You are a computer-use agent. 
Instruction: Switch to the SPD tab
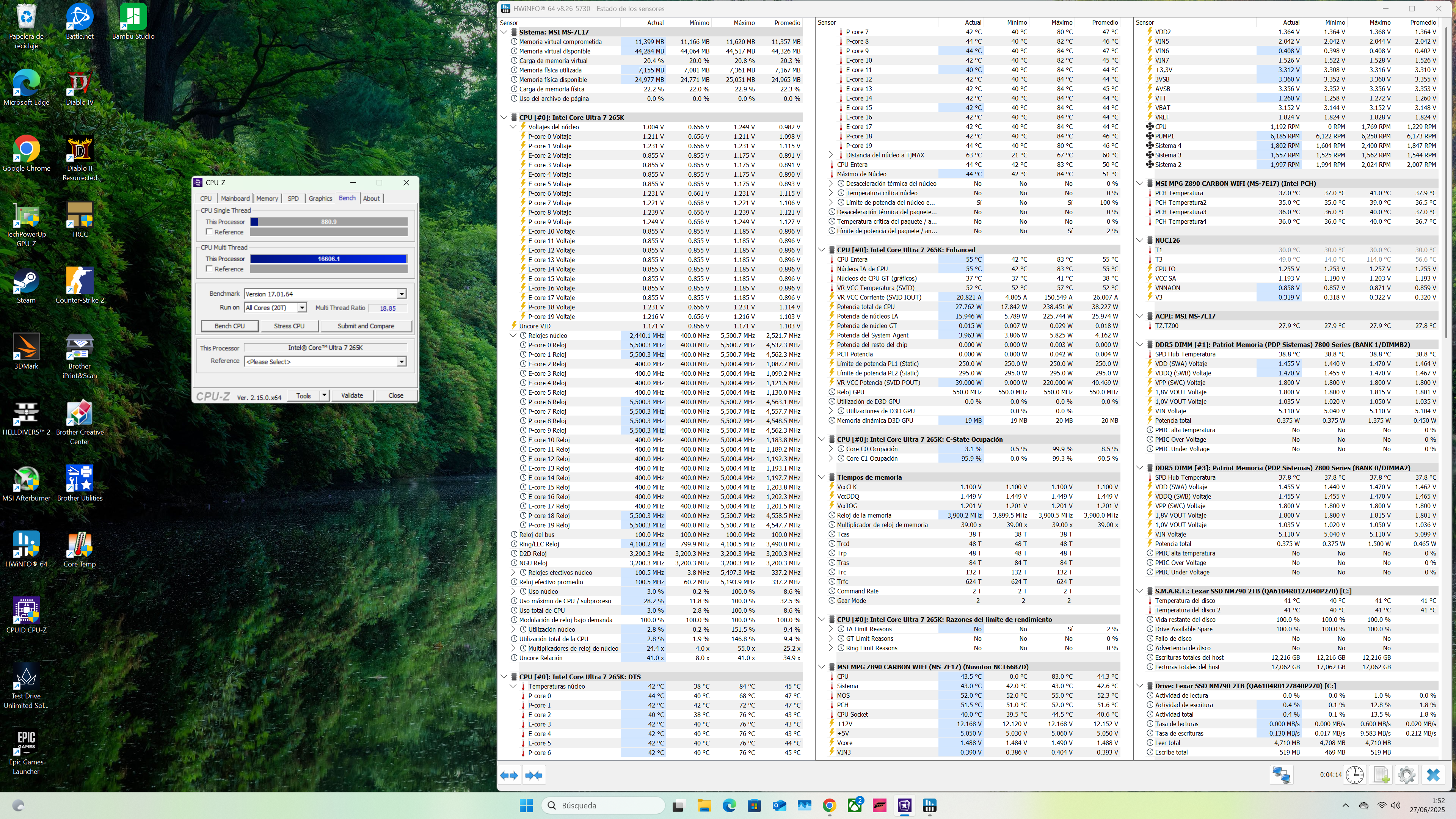[x=293, y=198]
